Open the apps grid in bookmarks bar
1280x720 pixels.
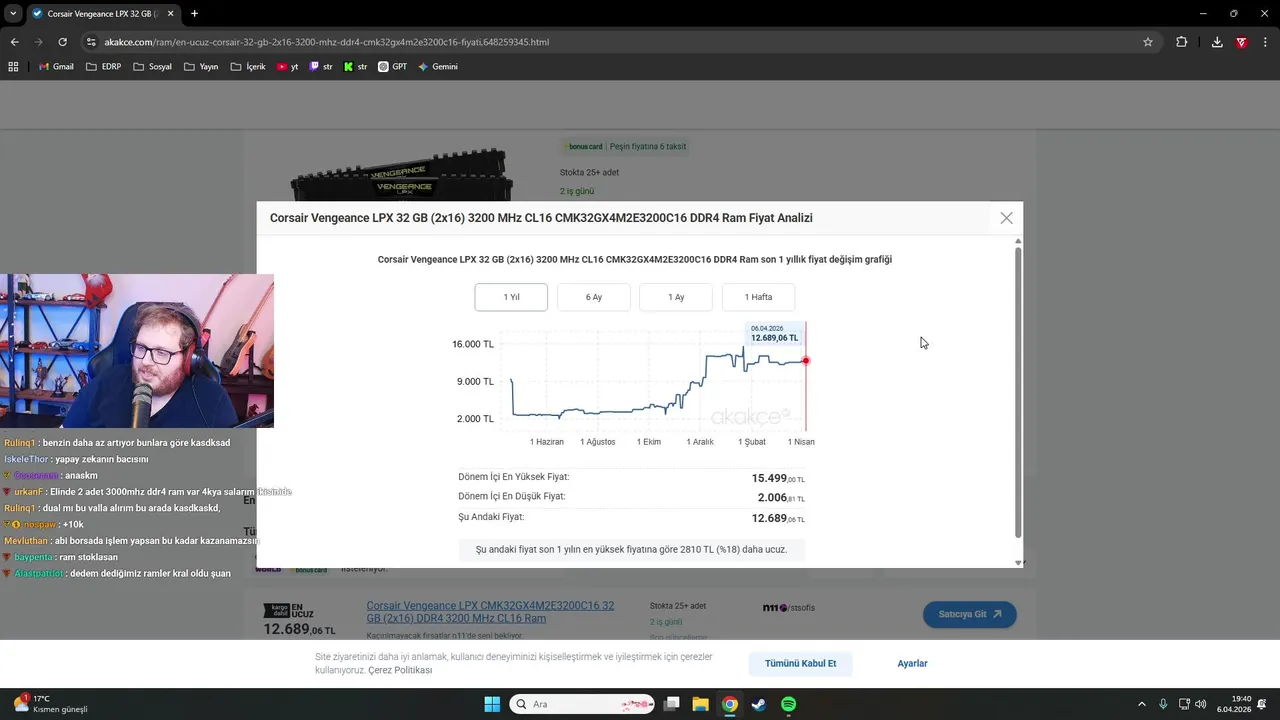click(x=13, y=67)
